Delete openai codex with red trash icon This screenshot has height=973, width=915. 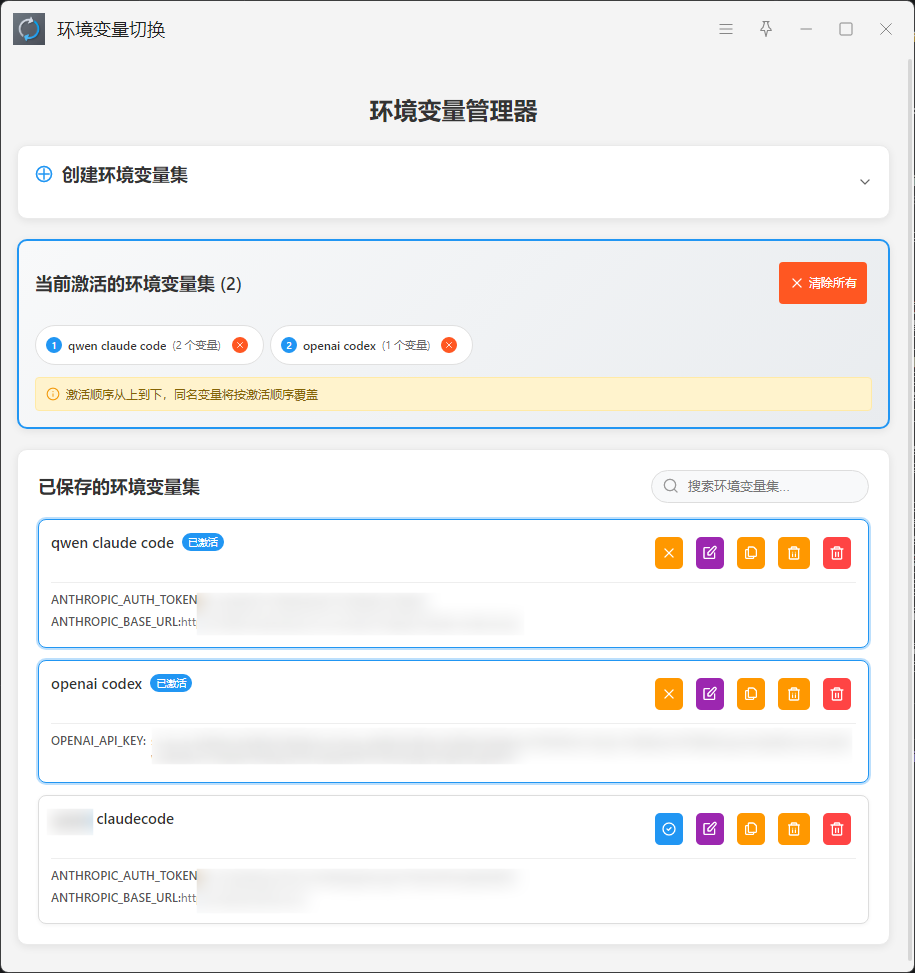pyautogui.click(x=837, y=694)
